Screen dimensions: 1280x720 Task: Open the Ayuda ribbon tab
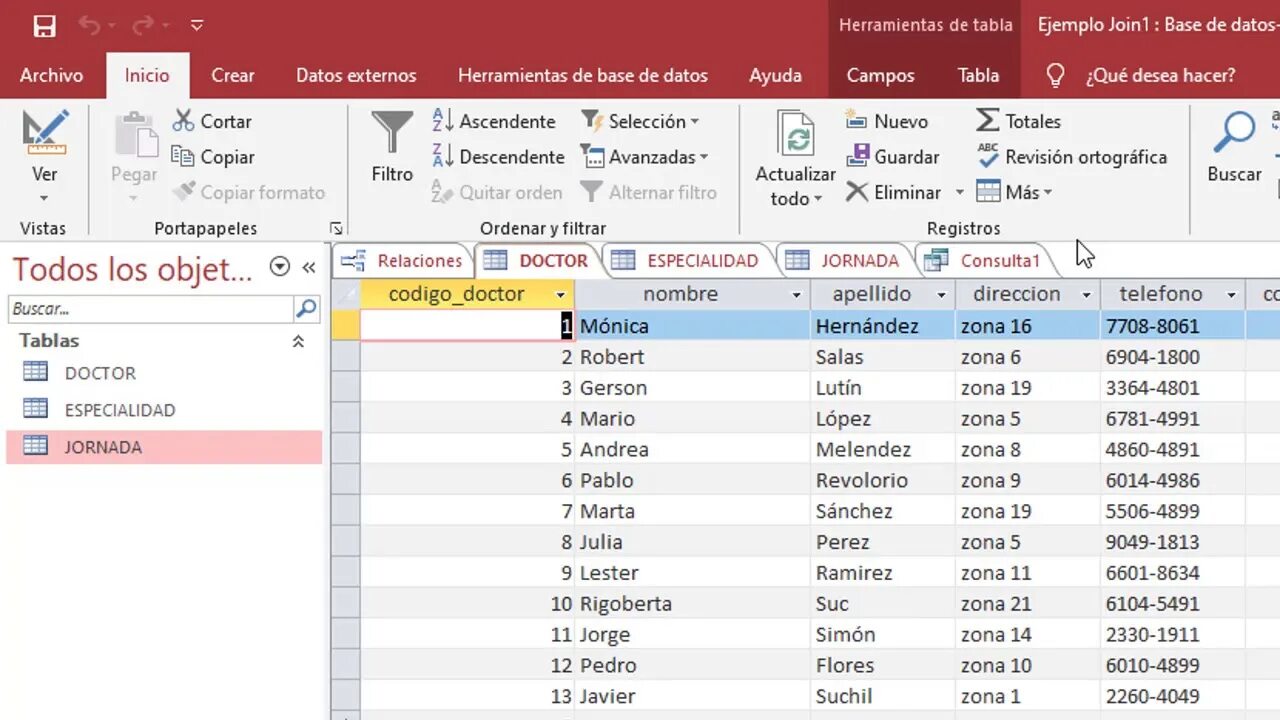click(x=776, y=75)
